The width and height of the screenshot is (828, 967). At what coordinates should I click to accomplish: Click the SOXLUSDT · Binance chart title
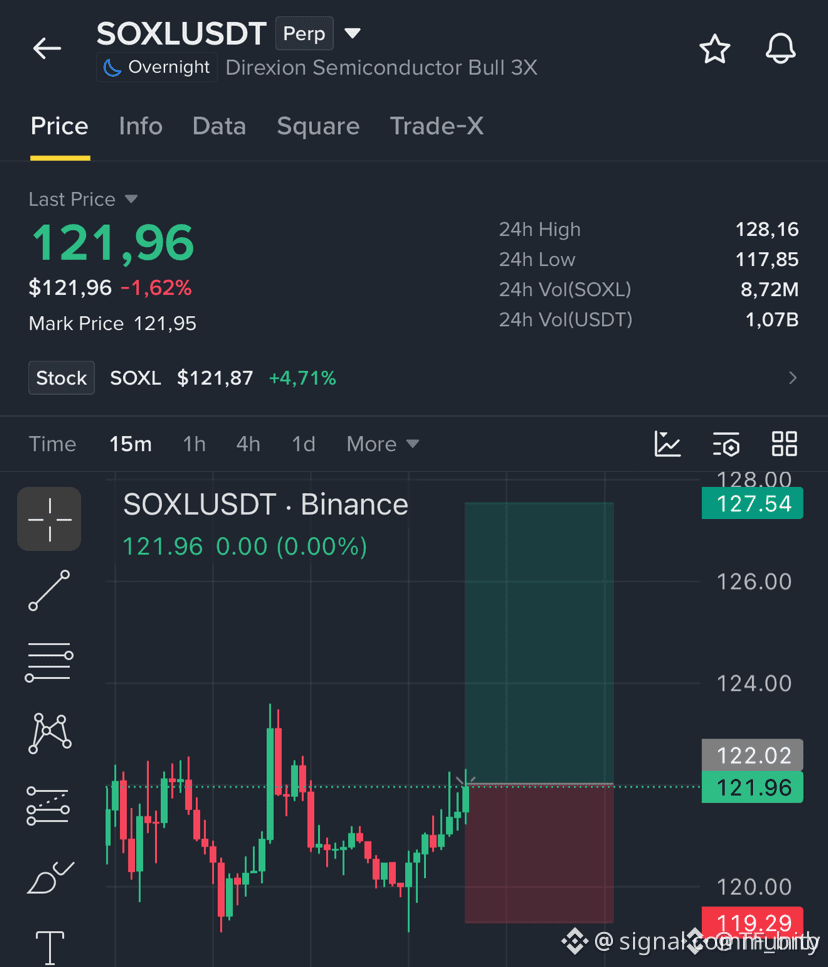266,504
